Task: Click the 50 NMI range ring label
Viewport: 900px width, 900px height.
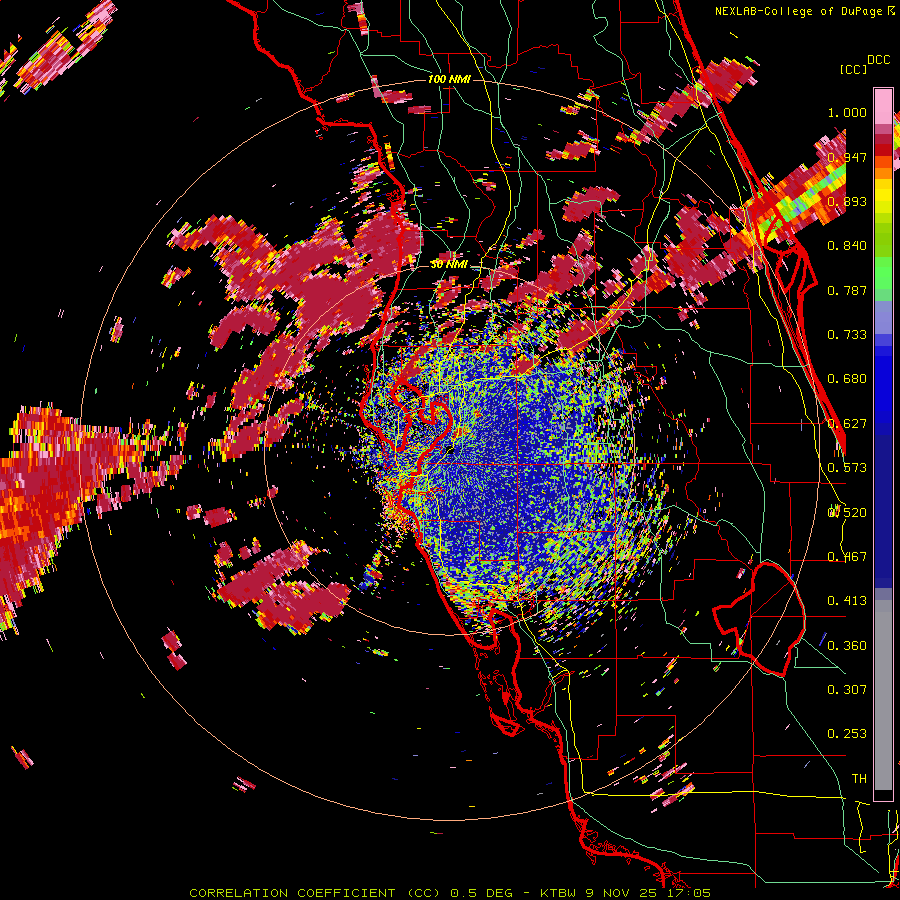Action: click(x=449, y=265)
